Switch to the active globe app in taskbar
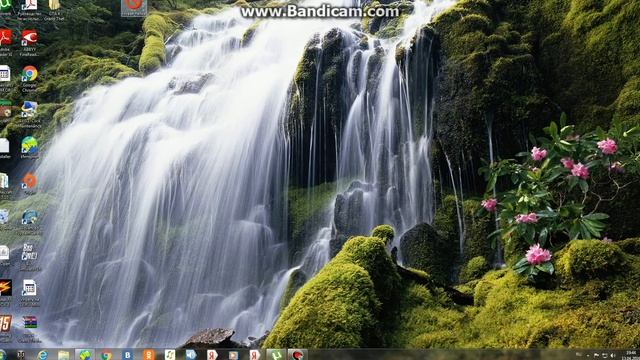 tap(84, 355)
